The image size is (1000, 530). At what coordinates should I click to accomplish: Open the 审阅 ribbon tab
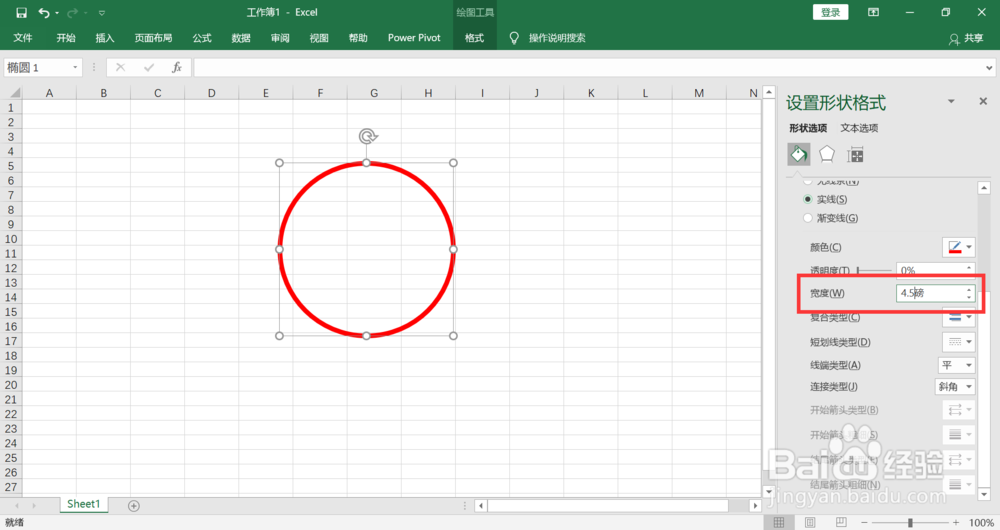(x=280, y=38)
